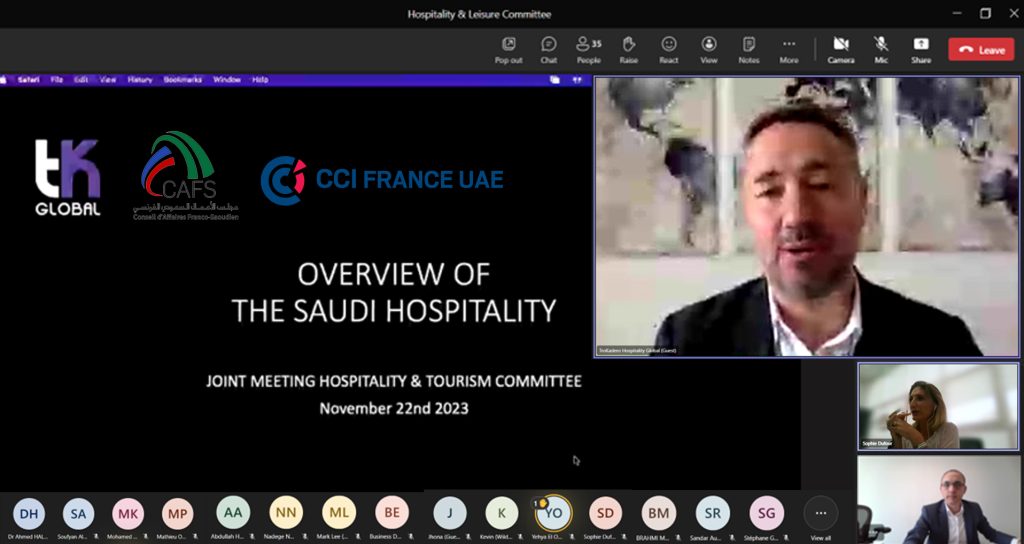
Task: Select the BM participant avatar
Action: [658, 513]
